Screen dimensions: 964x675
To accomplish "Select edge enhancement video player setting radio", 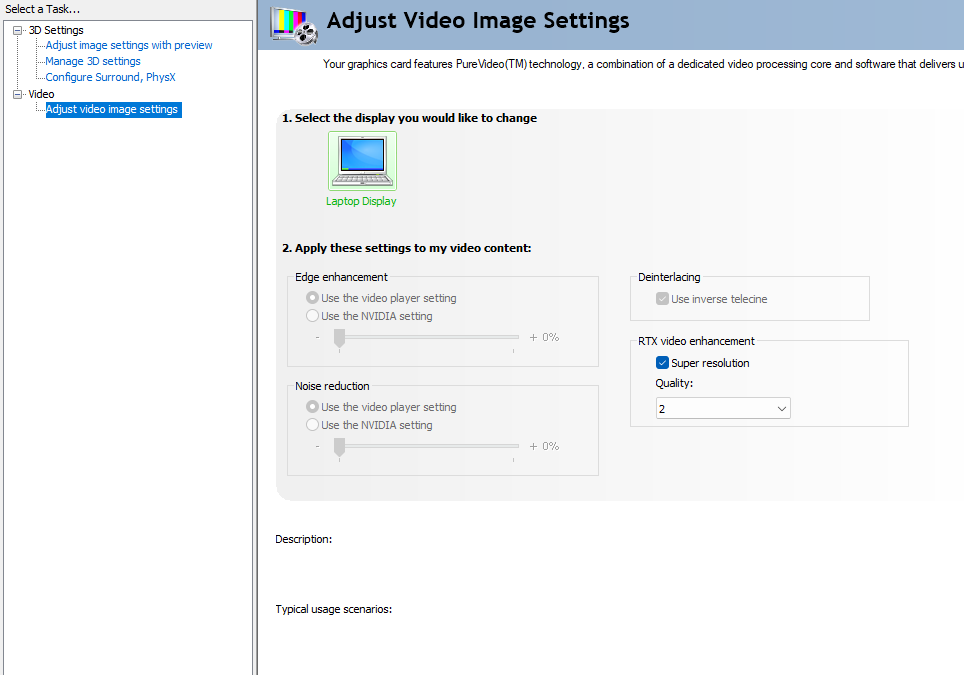I will coord(313,298).
